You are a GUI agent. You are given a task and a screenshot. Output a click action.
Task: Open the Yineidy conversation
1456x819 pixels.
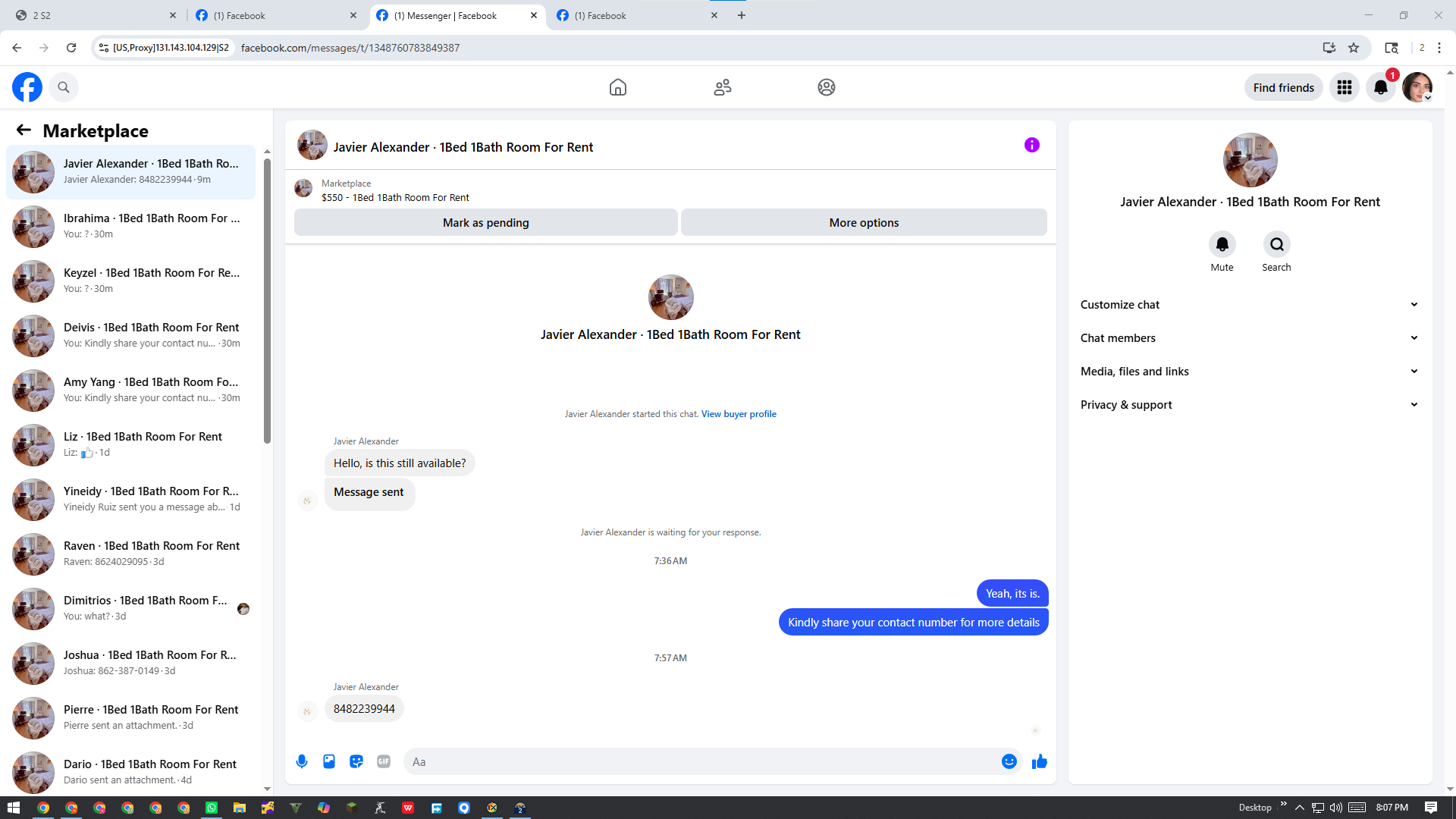(x=130, y=499)
